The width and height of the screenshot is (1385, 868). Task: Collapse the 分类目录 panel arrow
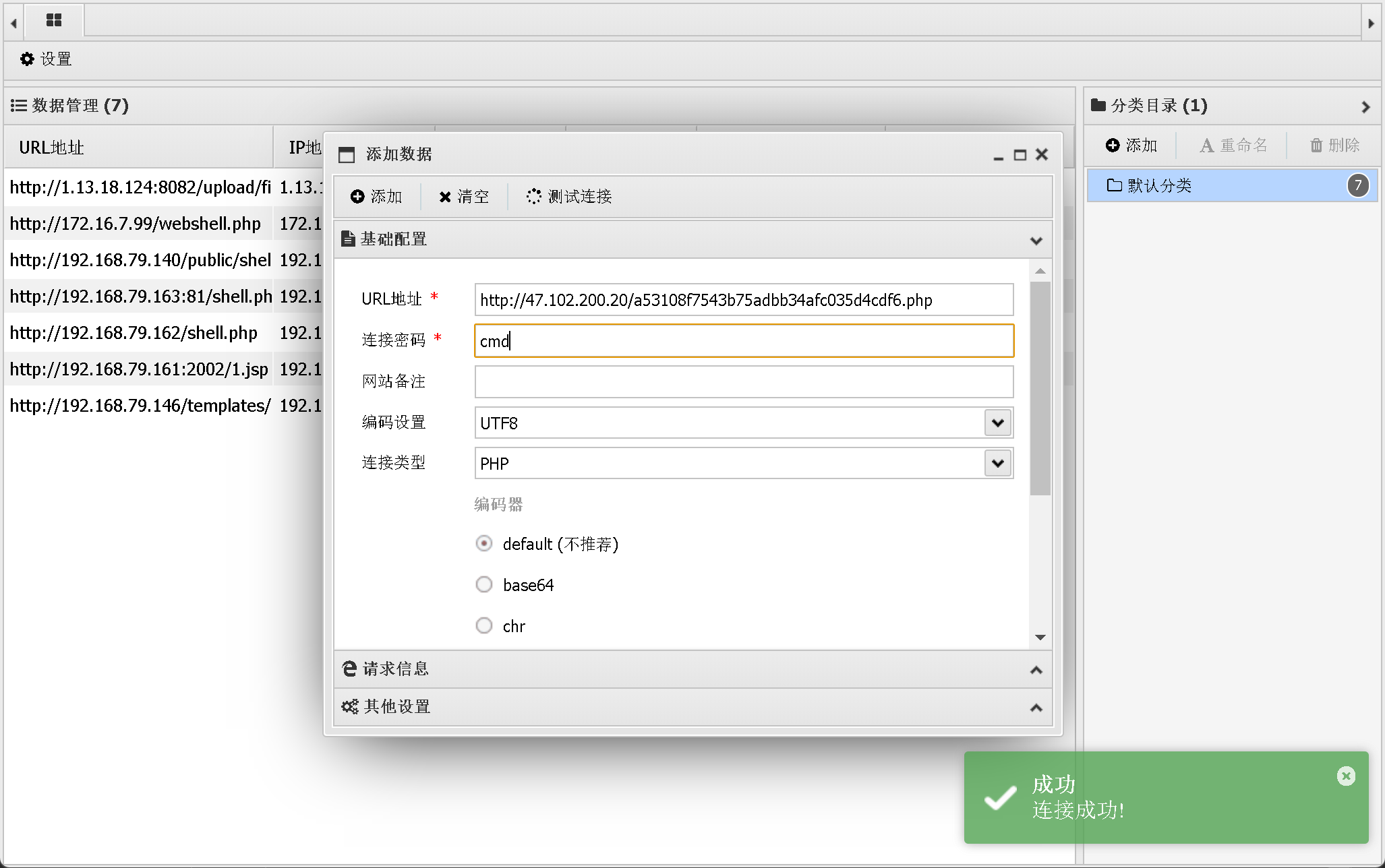tap(1365, 107)
